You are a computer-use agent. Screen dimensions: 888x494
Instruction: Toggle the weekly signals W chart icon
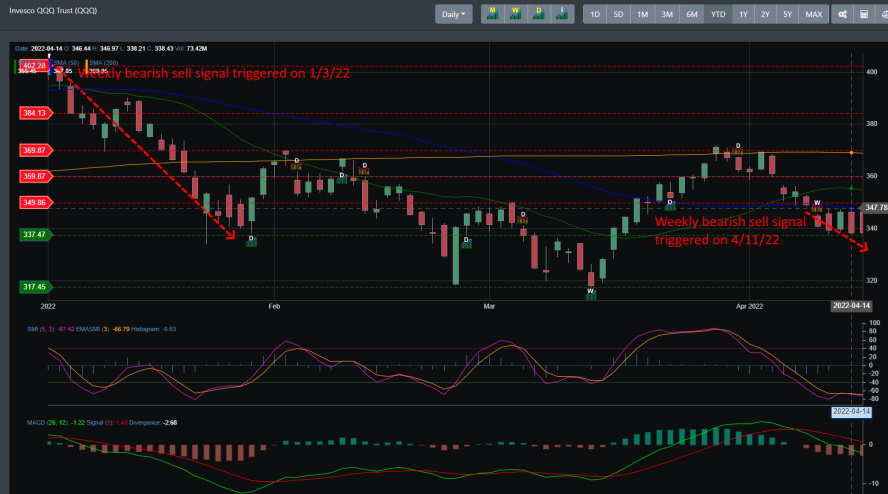click(515, 14)
